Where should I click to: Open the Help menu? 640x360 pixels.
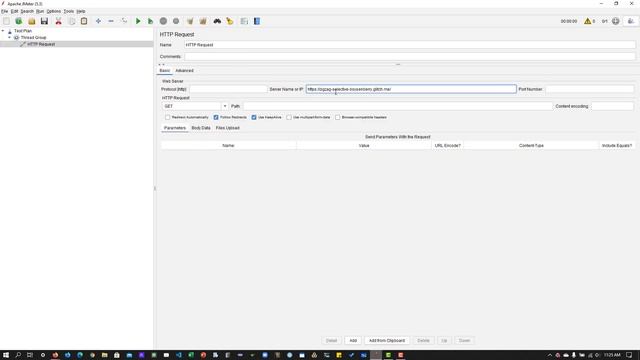point(81,11)
